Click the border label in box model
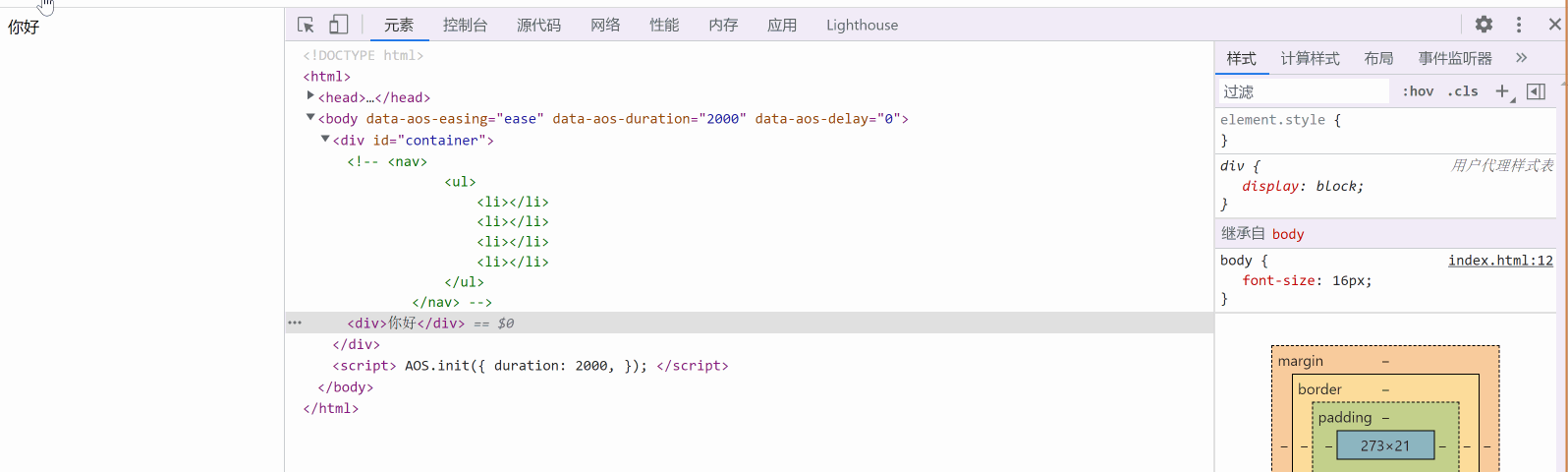The height and width of the screenshot is (472, 1568). (x=1319, y=389)
